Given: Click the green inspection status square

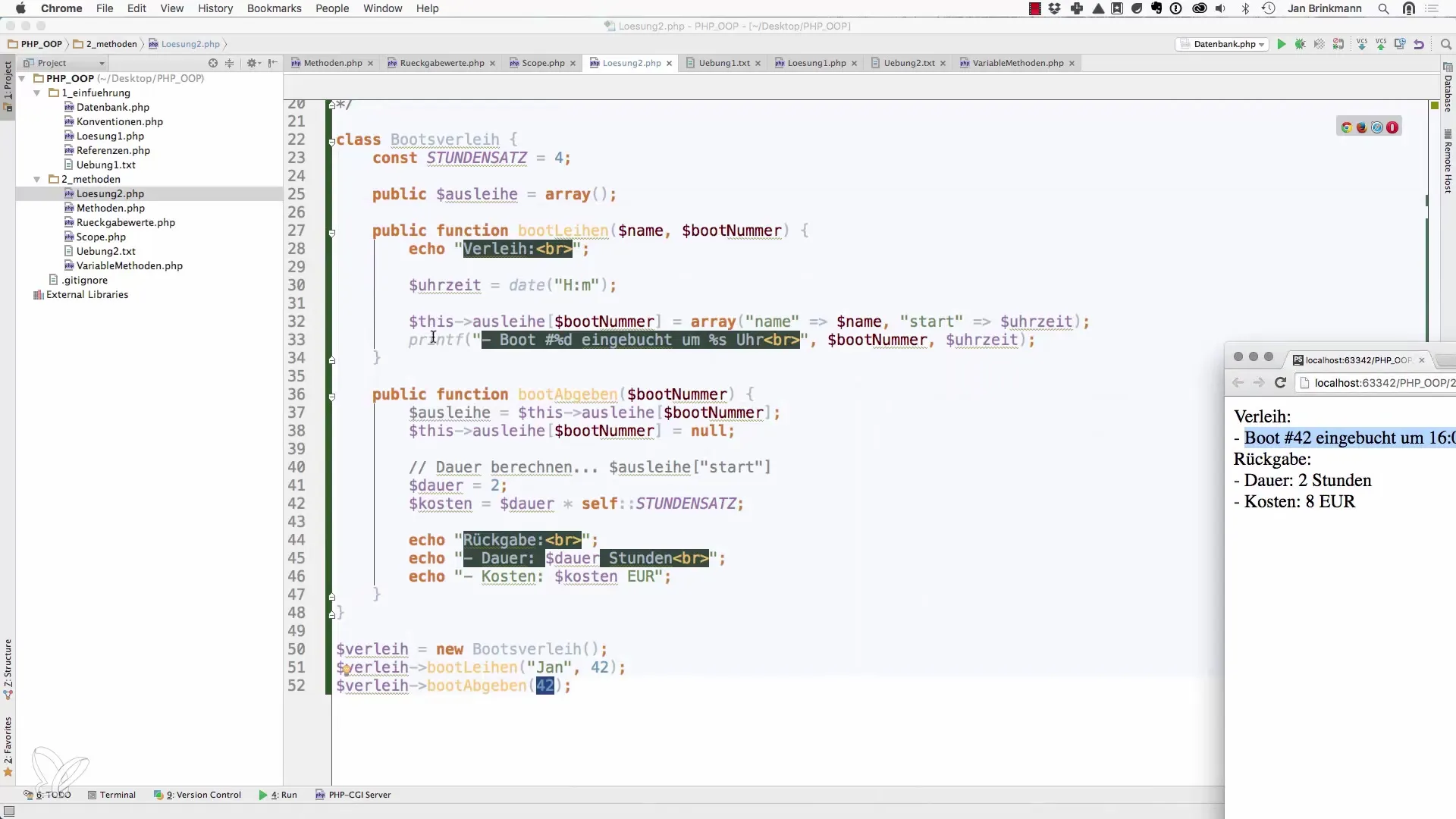Looking at the screenshot, I should [x=1435, y=105].
